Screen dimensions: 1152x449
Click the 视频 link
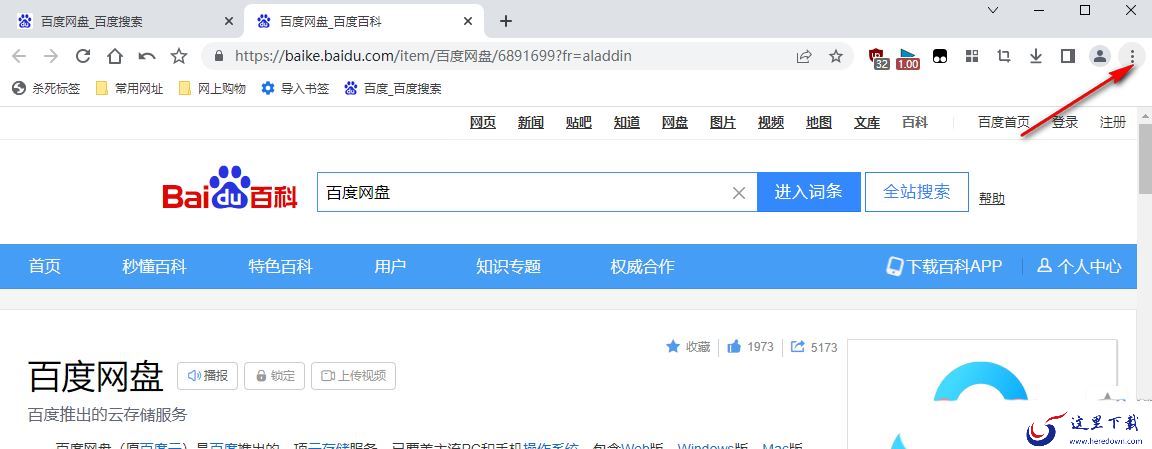[x=771, y=123]
